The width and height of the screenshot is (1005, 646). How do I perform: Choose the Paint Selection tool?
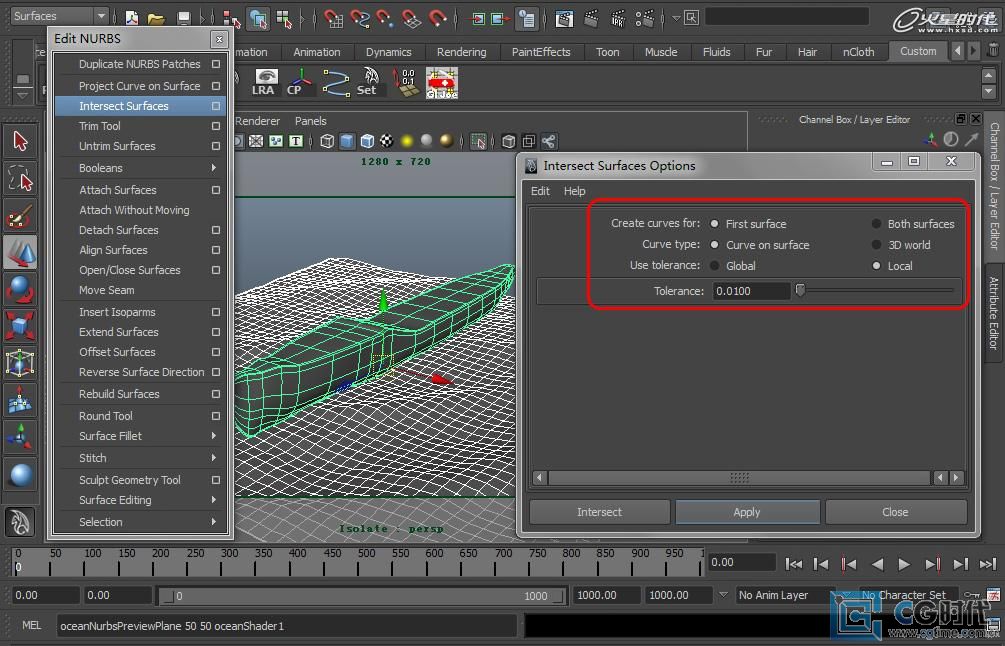[x=20, y=216]
